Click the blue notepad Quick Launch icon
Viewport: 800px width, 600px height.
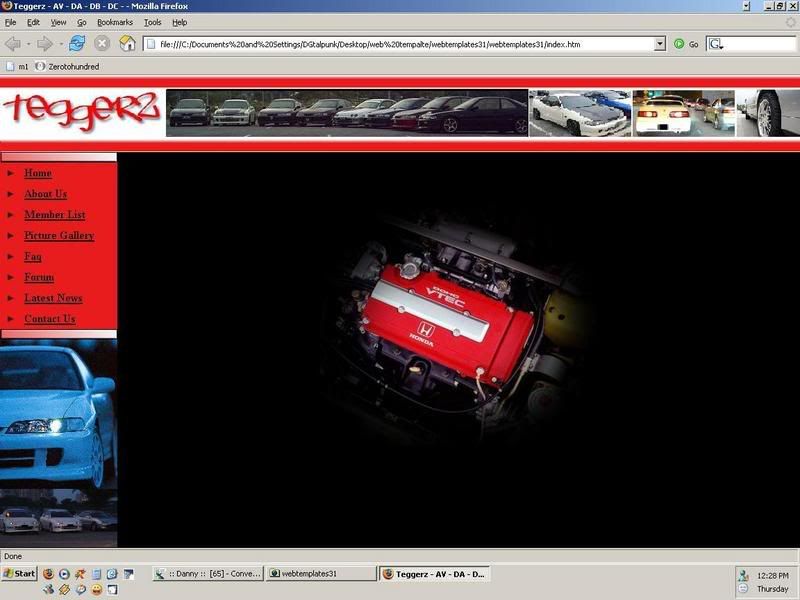(x=96, y=574)
